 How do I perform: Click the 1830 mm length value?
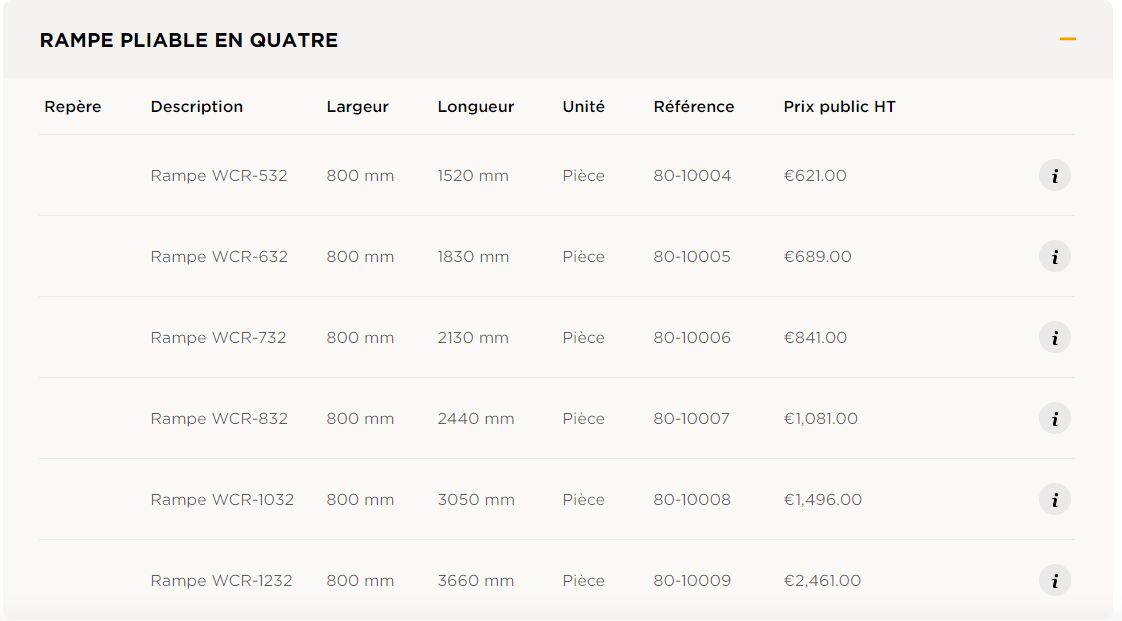pyautogui.click(x=473, y=257)
